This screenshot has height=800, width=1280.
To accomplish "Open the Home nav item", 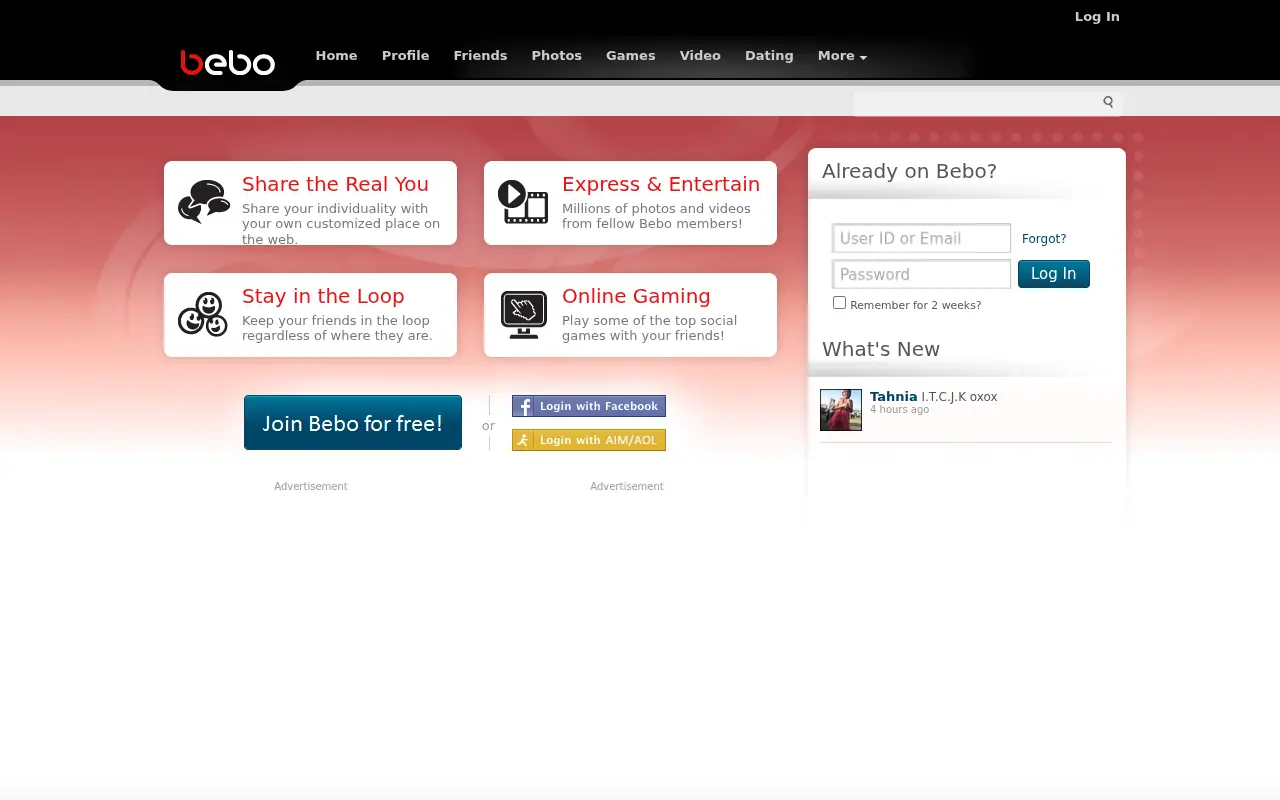I will click(x=336, y=56).
